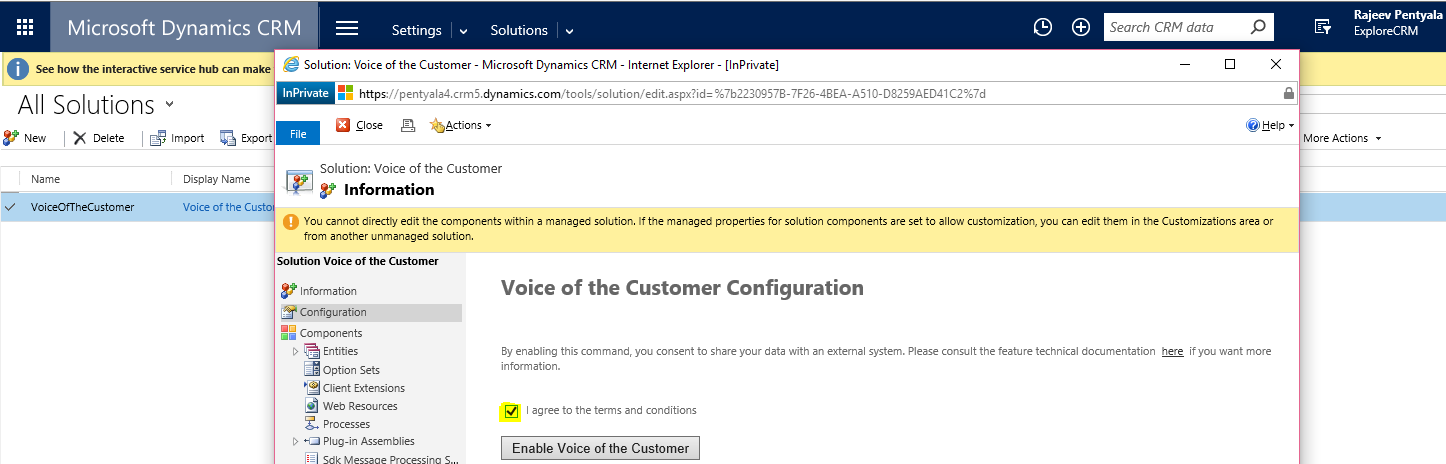Open the Web Resources component item
The image size is (1446, 464).
[359, 406]
